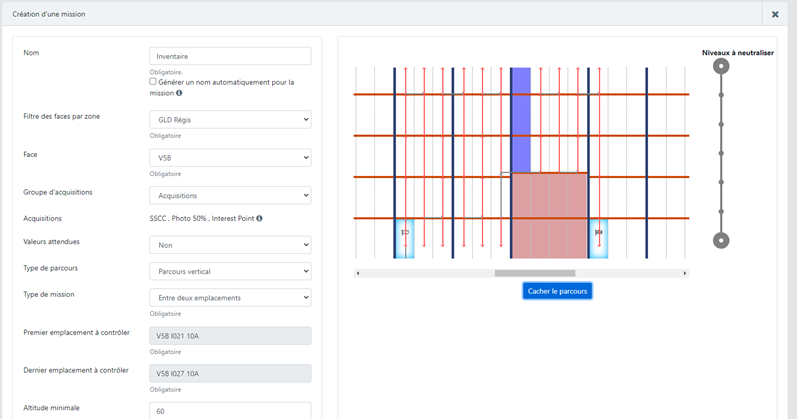Viewport: 797px width, 419px height.
Task: Expand the Face dropdown showing V5B
Action: 230,158
